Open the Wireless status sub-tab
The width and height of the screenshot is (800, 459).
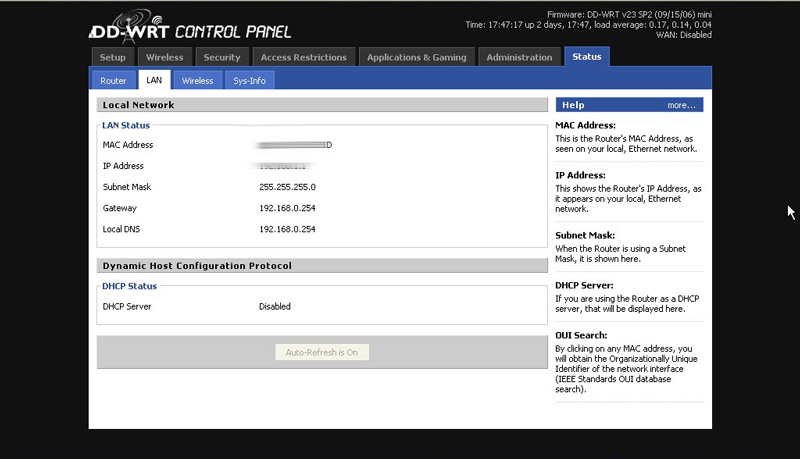point(197,81)
